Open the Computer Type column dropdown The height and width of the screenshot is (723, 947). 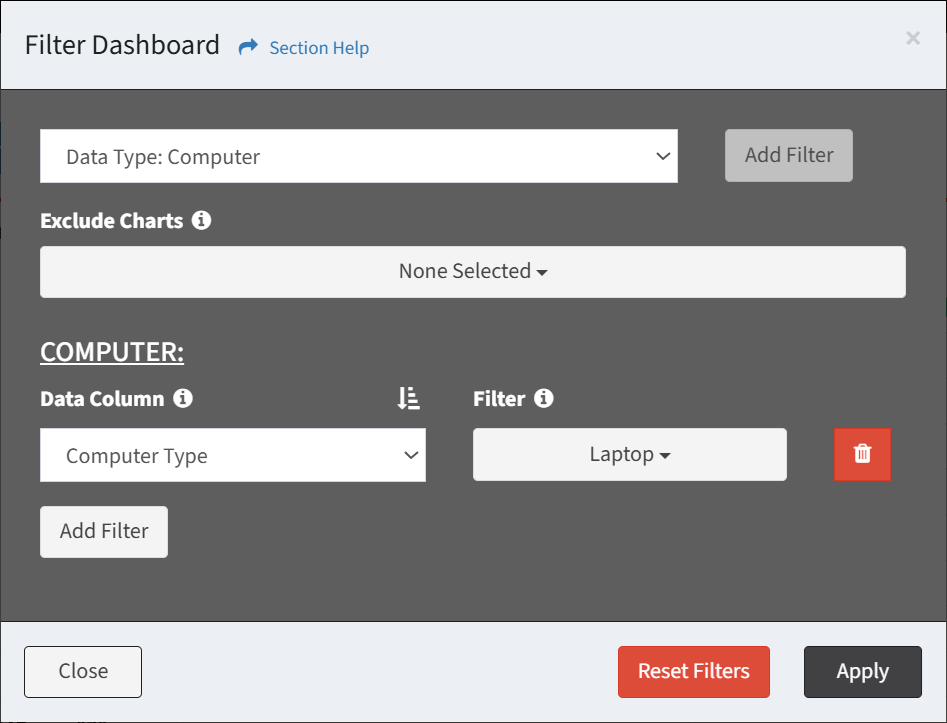click(x=233, y=455)
